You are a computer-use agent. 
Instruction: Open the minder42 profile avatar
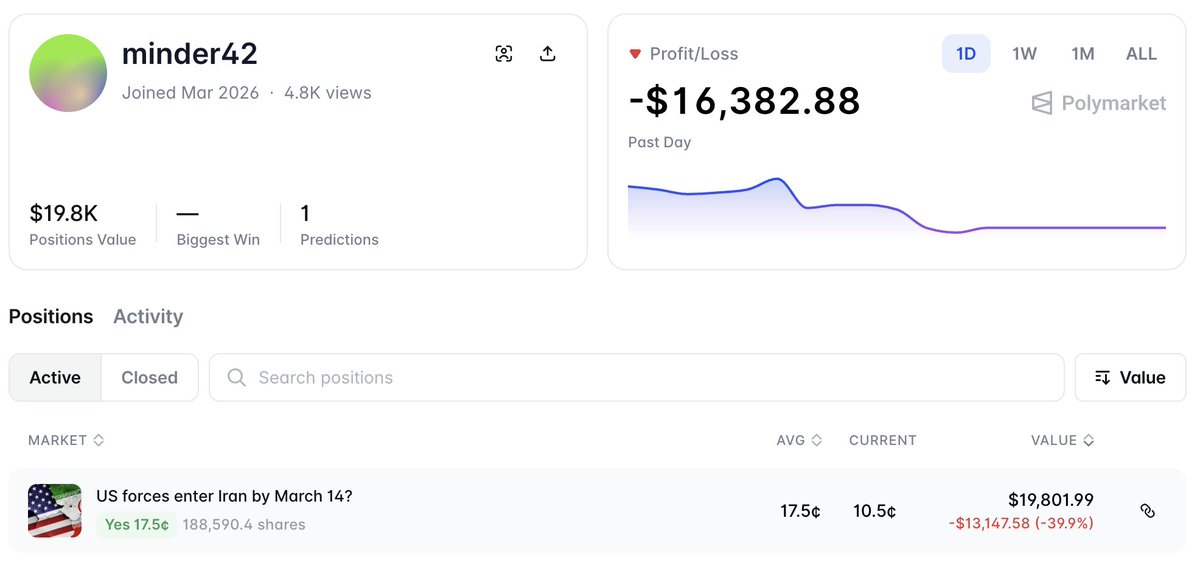click(69, 73)
